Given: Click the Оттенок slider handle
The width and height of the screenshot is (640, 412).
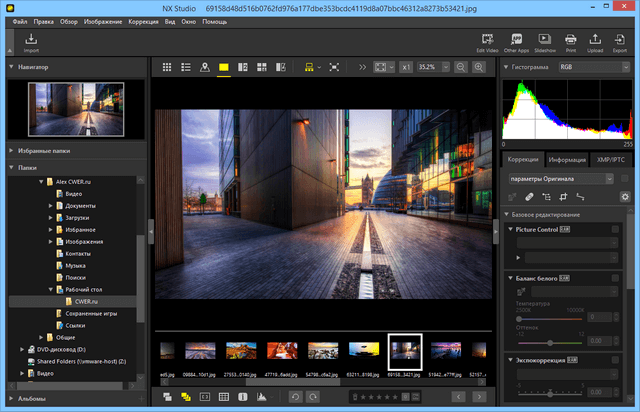Looking at the screenshot, I should click(x=550, y=342).
